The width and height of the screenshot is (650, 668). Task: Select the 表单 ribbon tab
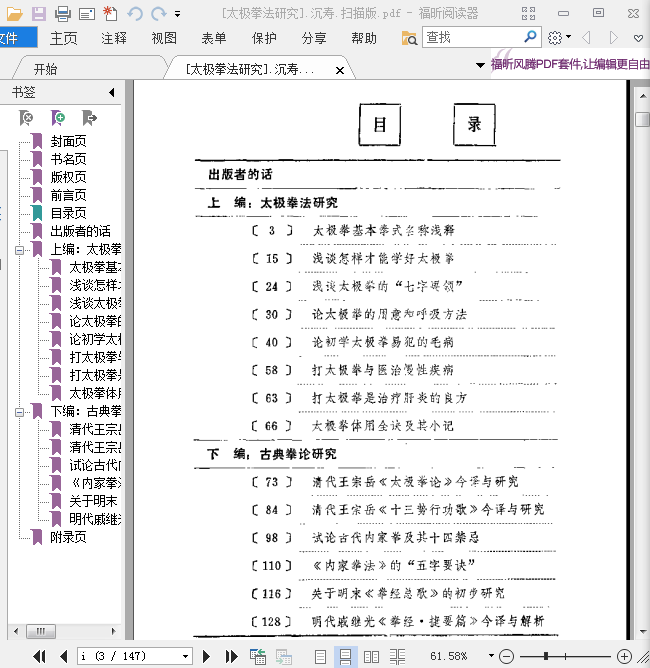pyautogui.click(x=214, y=38)
